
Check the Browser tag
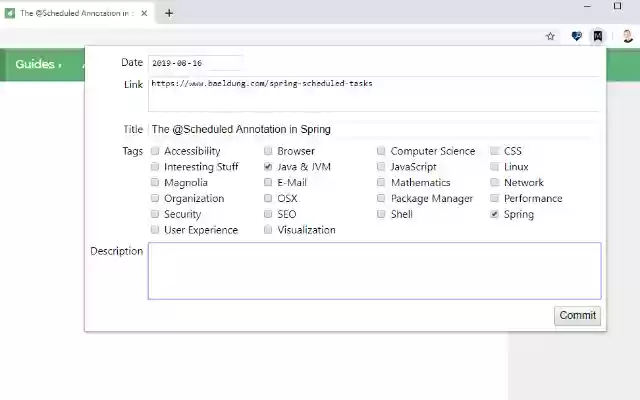coord(268,151)
